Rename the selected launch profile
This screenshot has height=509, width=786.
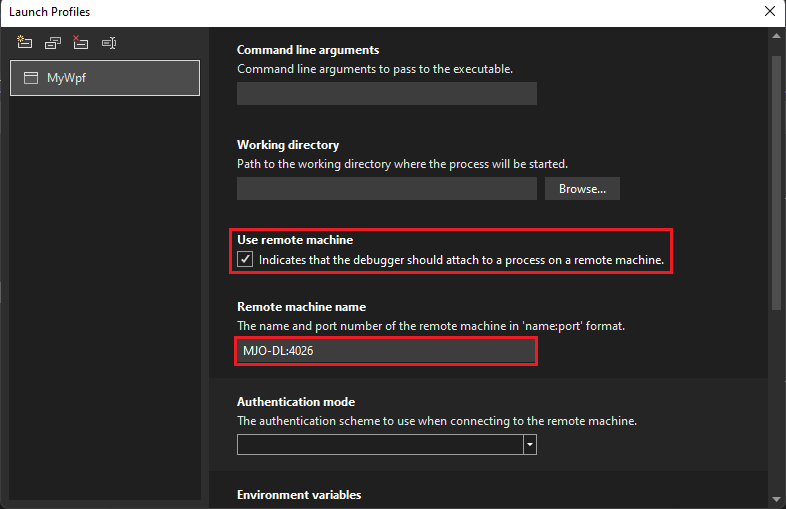click(x=109, y=43)
